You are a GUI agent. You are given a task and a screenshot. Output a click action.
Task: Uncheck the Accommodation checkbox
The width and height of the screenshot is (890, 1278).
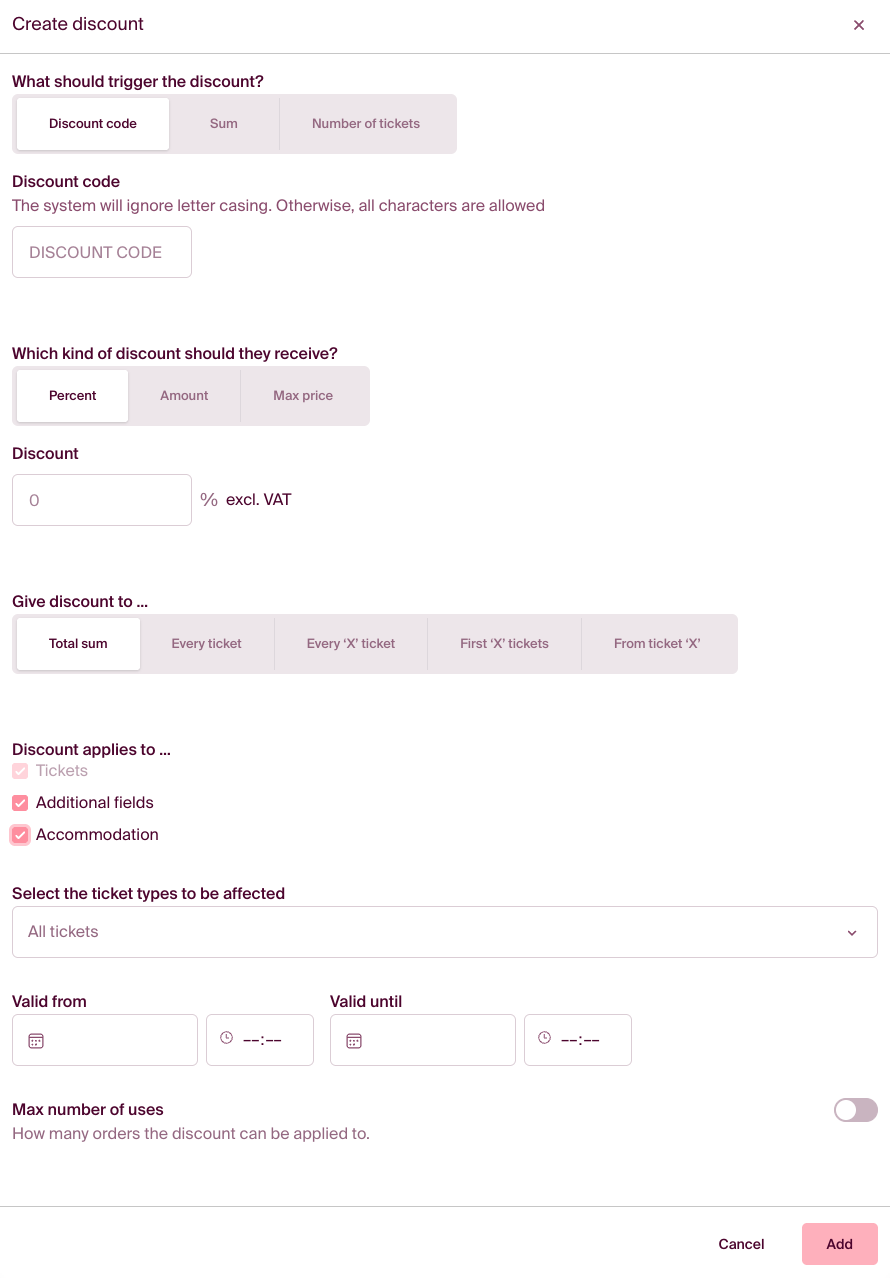pos(20,835)
